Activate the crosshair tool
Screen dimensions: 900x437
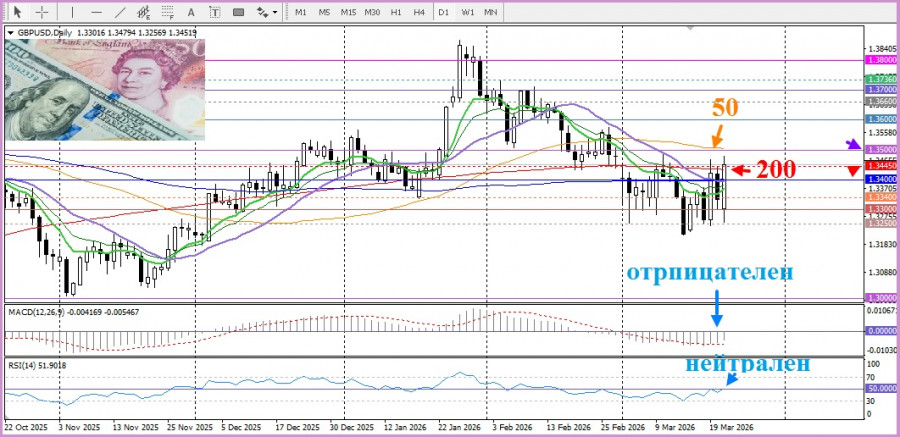[x=41, y=12]
